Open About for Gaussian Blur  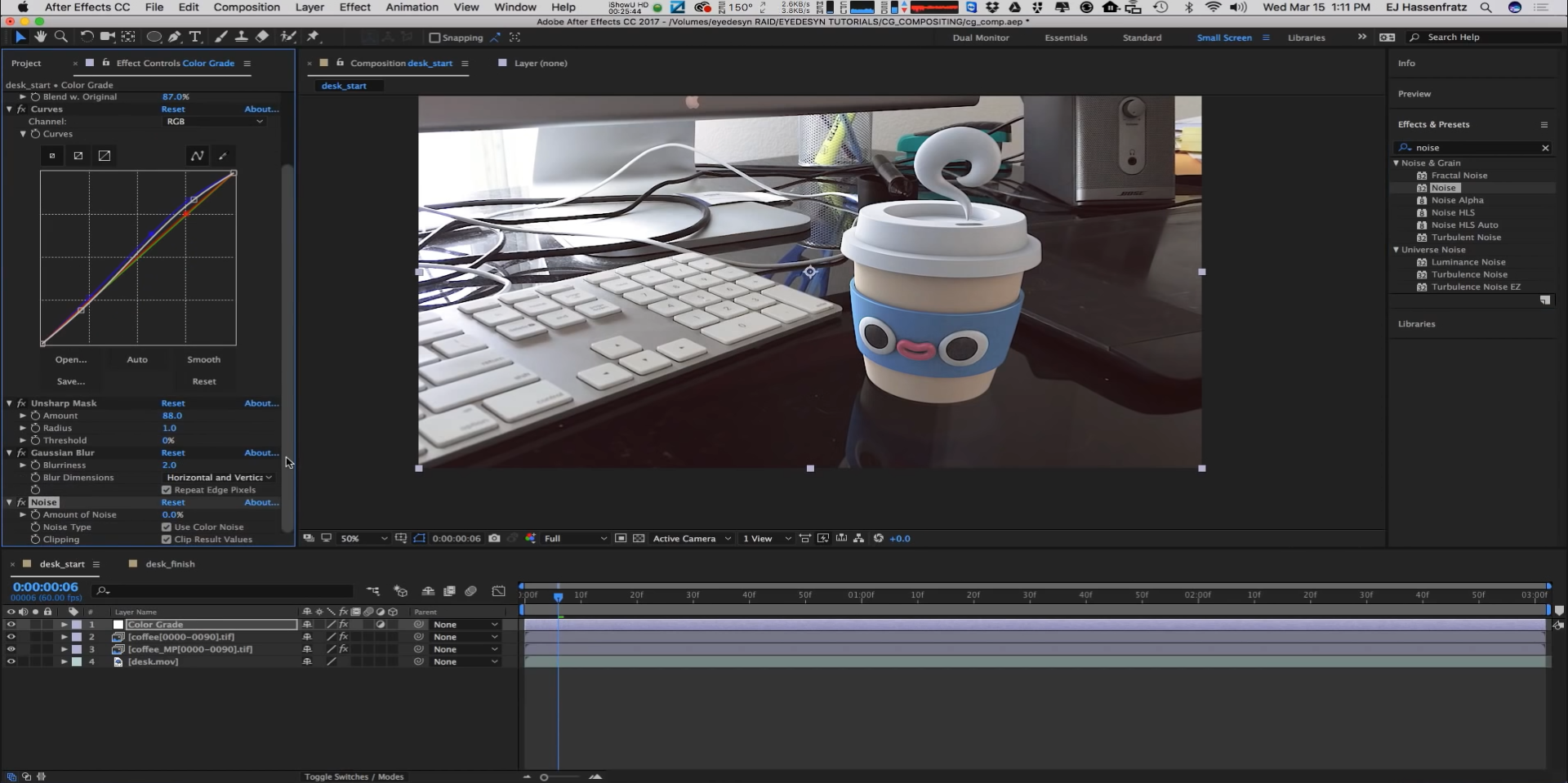[x=261, y=453]
